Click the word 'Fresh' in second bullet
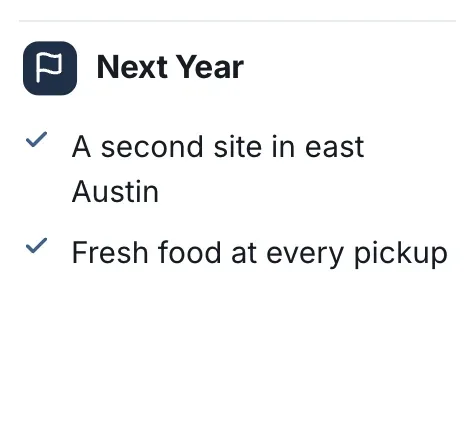This screenshot has width=475, height=433. [x=110, y=252]
